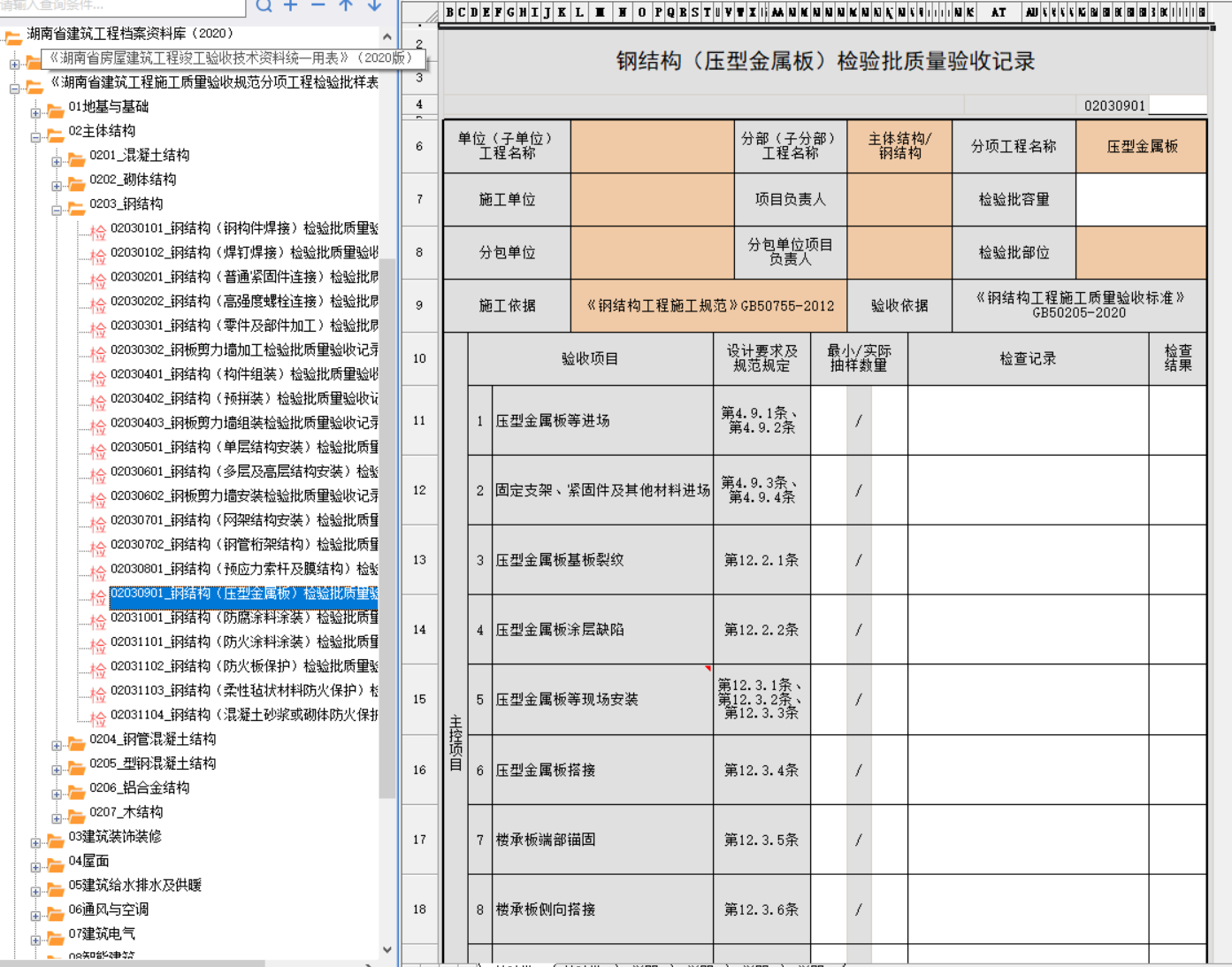Click the 检验批部位 orange input cell
This screenshot has width=1232, height=967.
point(1141,252)
